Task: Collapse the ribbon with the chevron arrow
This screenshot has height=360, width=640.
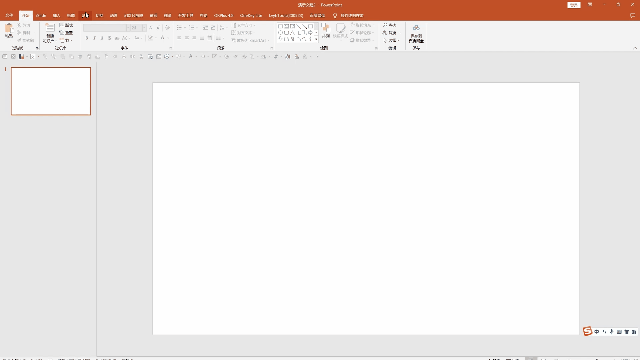Action: click(635, 48)
